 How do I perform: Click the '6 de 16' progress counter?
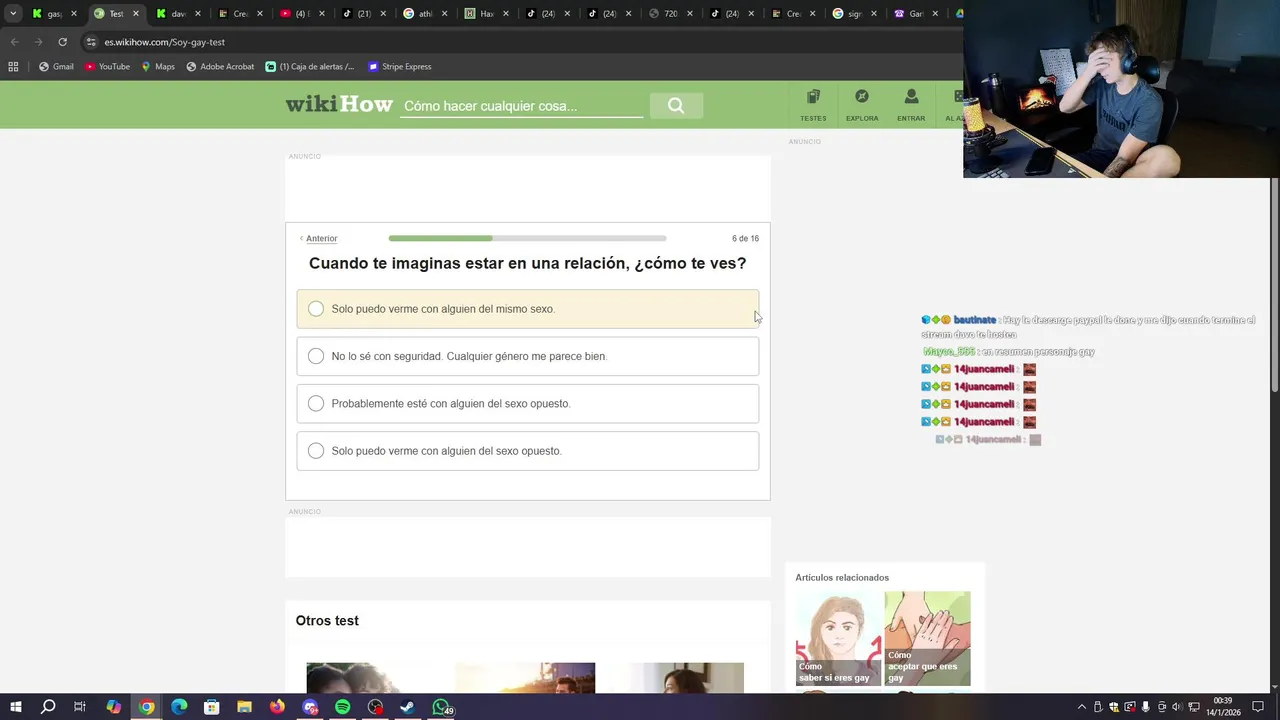click(x=745, y=238)
